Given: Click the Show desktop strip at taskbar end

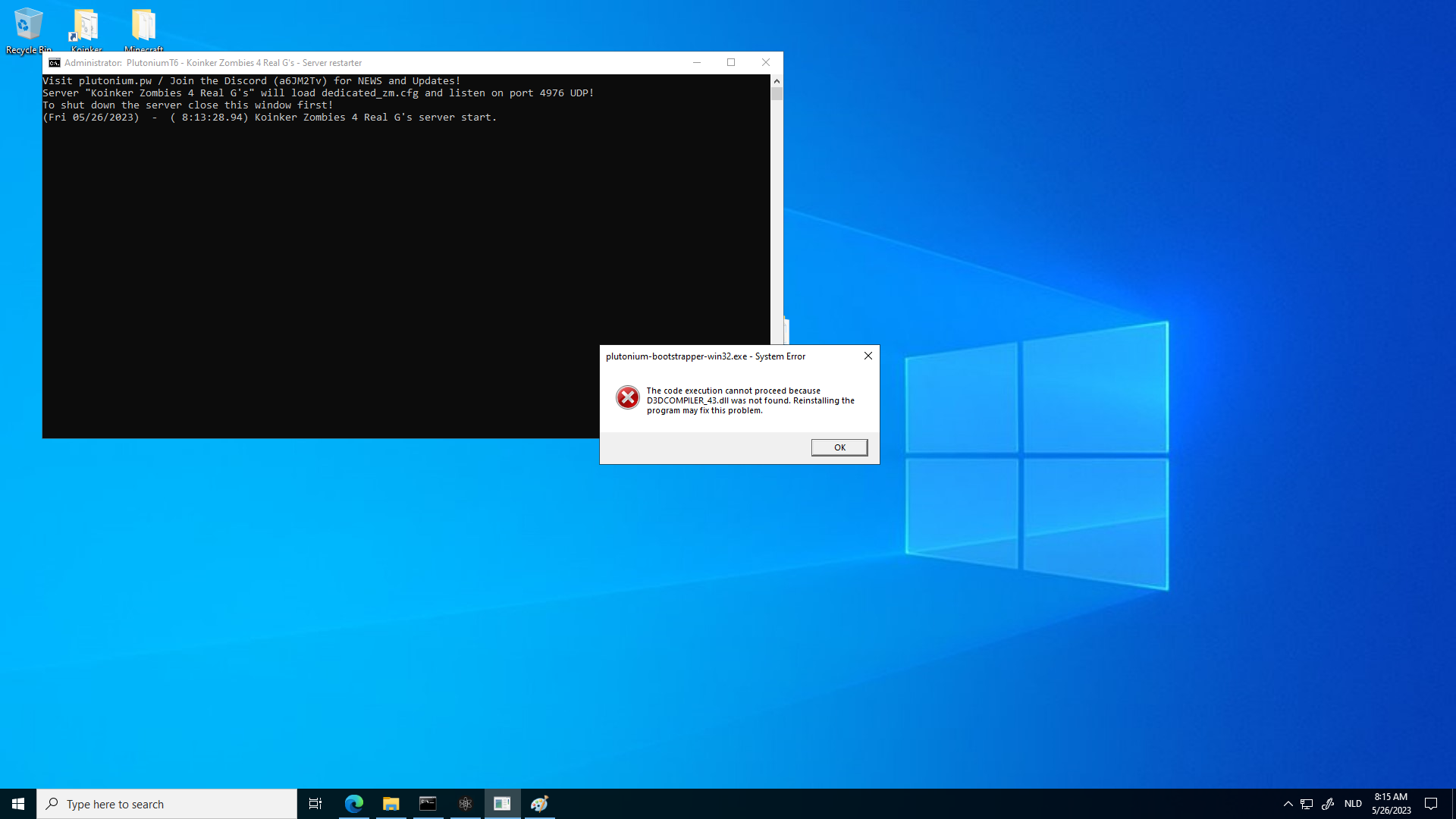Looking at the screenshot, I should point(1453,804).
